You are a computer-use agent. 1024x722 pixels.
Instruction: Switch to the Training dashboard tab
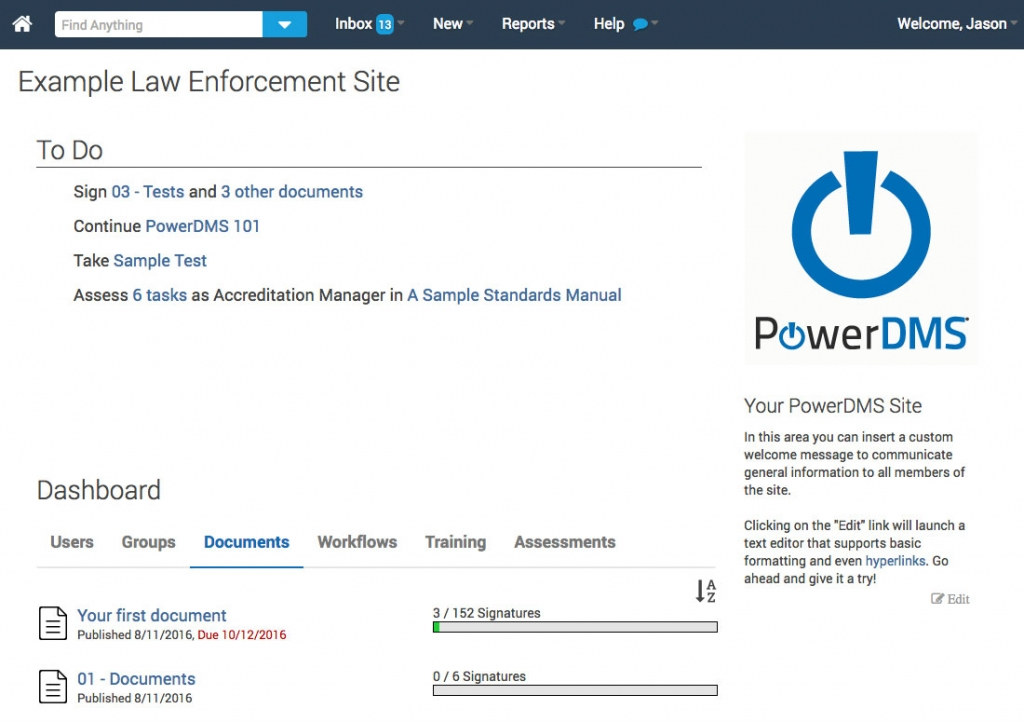[x=455, y=542]
